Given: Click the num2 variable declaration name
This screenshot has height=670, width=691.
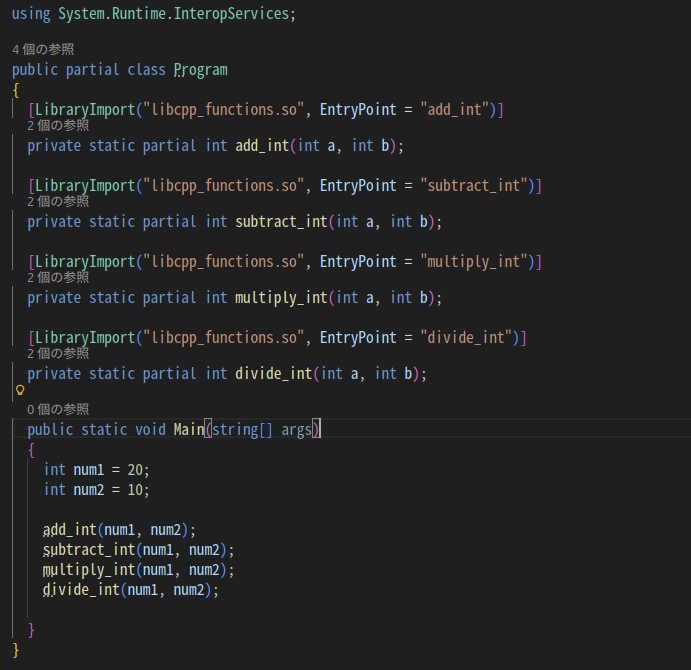Looking at the screenshot, I should point(89,490).
